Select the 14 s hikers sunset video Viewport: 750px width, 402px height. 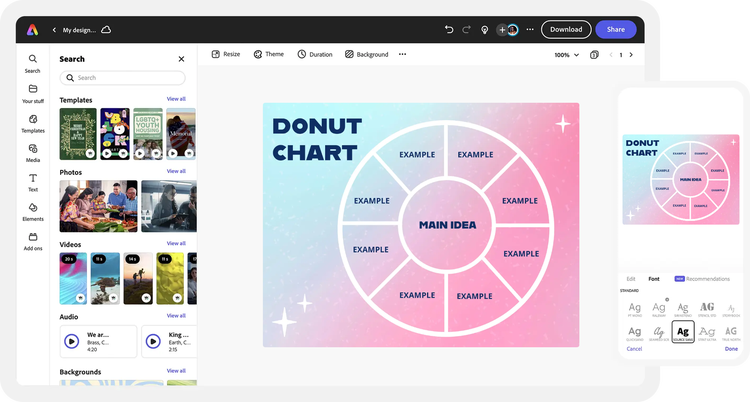pyautogui.click(x=138, y=279)
